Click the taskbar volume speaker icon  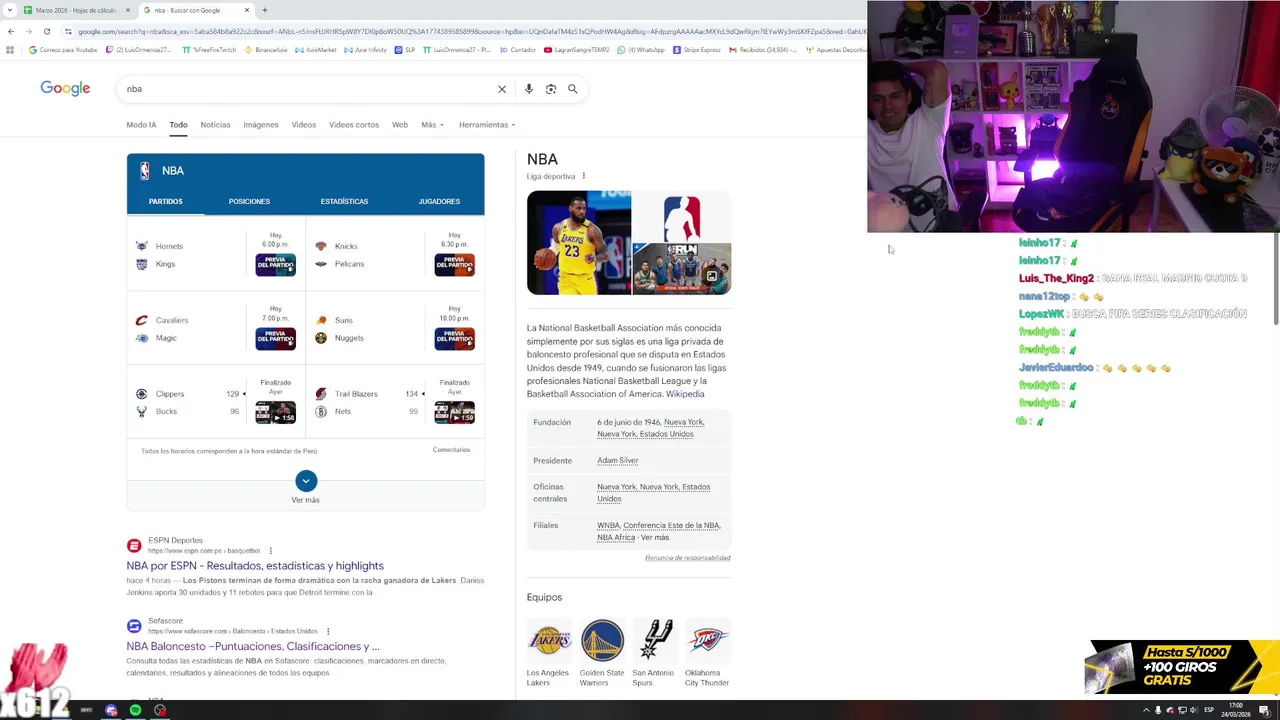pos(1194,710)
